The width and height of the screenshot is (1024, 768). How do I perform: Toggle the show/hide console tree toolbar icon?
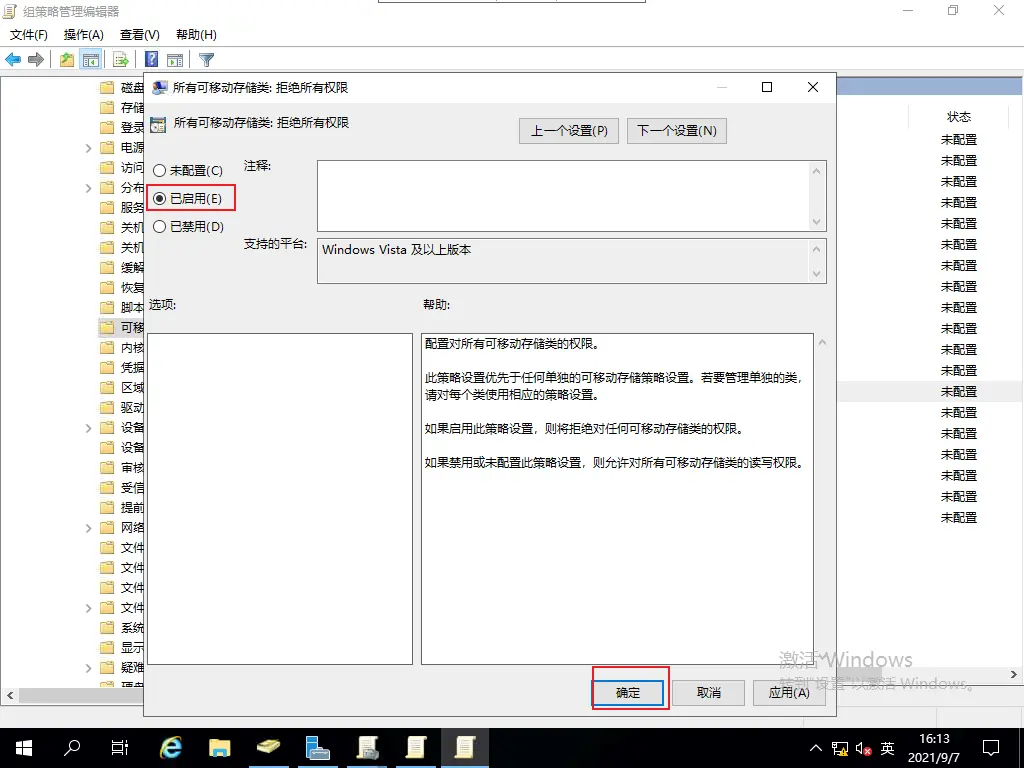[91, 59]
